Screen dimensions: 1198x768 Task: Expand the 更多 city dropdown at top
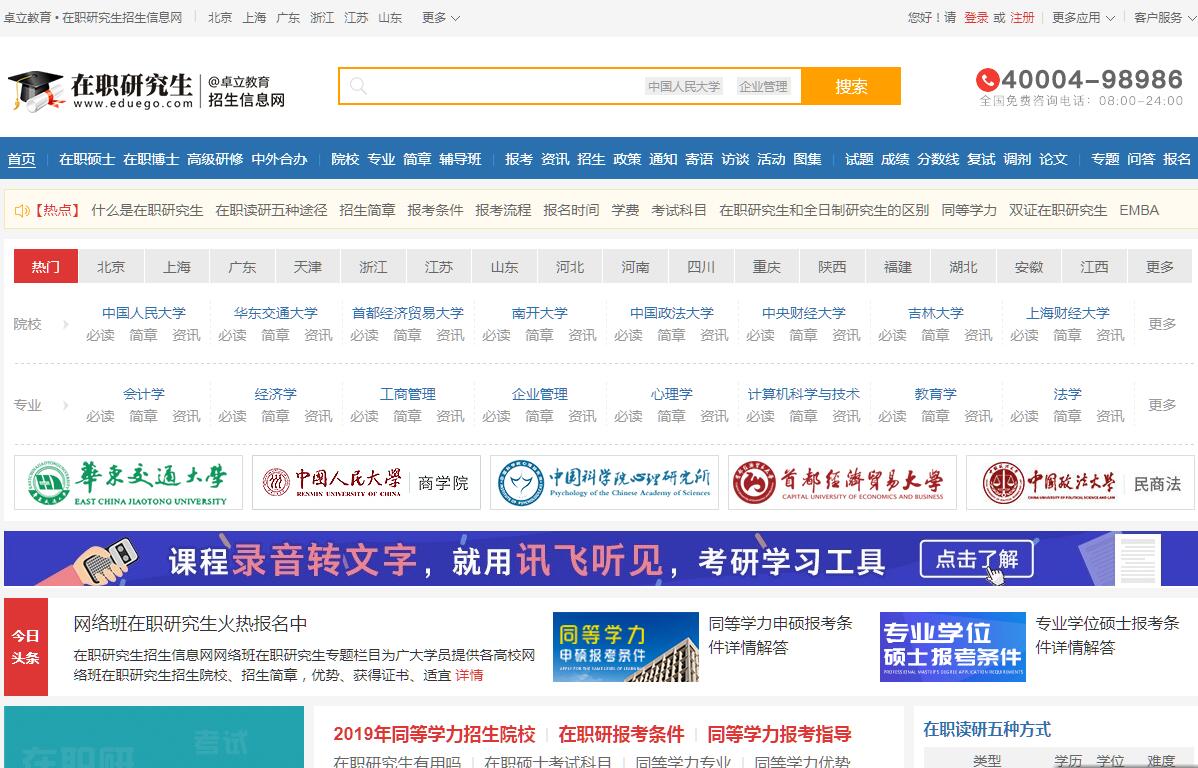(440, 18)
